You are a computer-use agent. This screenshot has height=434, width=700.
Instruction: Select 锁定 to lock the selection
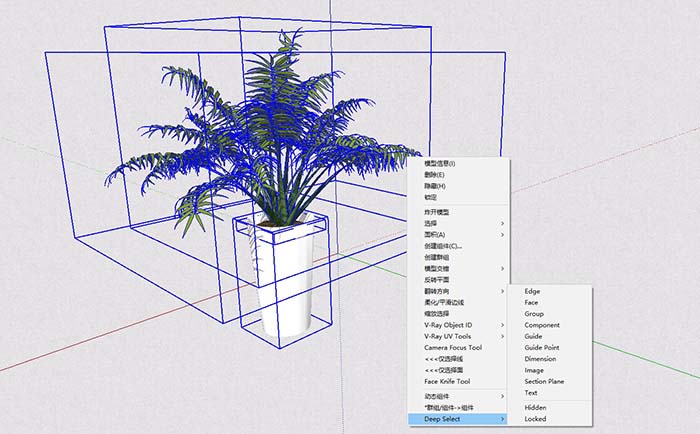pos(432,197)
